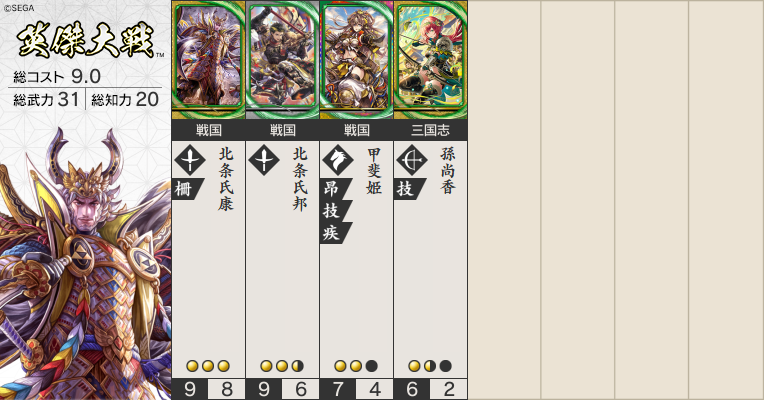Click the 疾 skill badge on 甲斐姫
The image size is (764, 400).
coord(335,233)
